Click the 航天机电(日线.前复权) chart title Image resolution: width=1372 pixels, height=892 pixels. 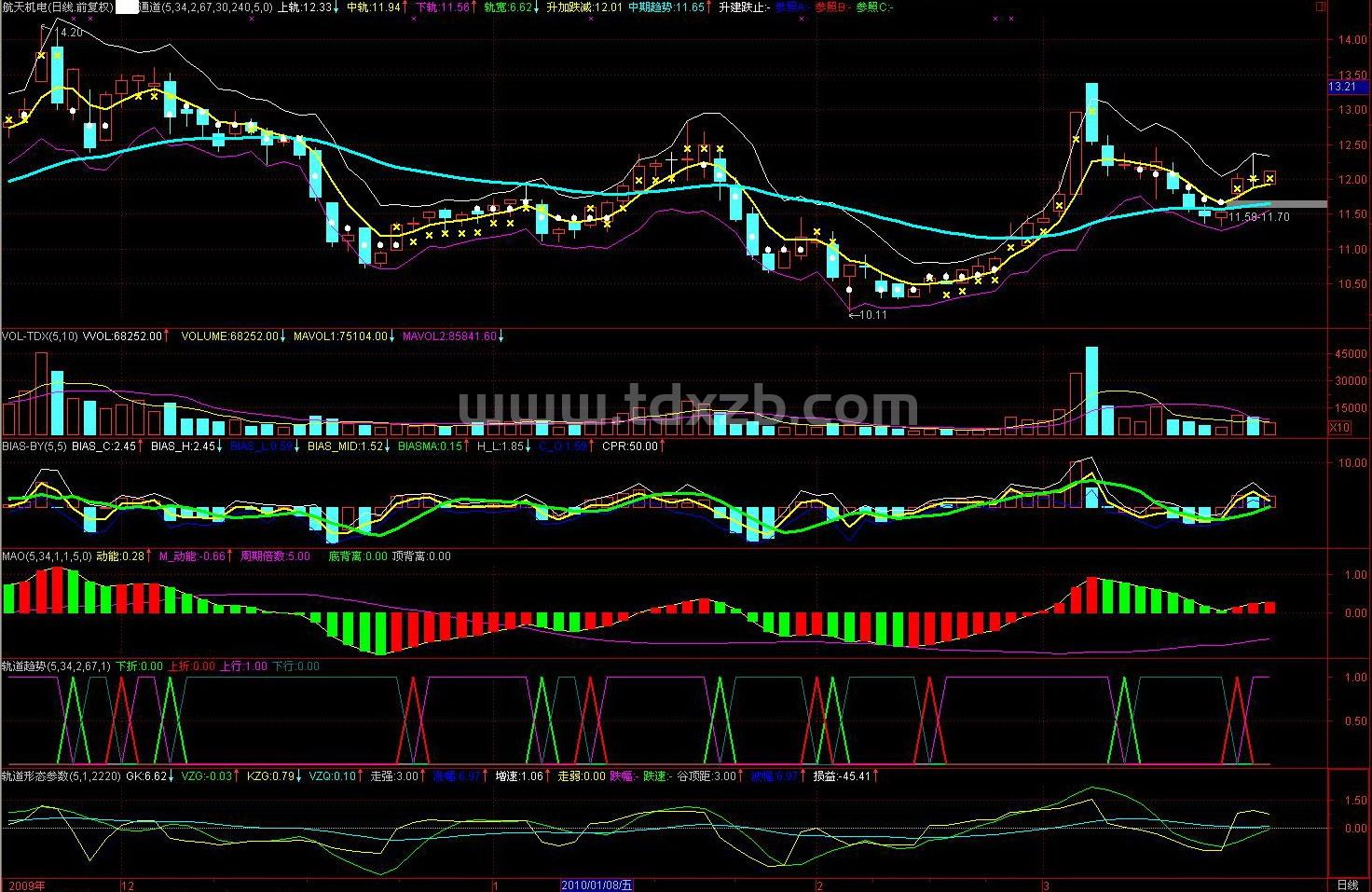[58, 7]
